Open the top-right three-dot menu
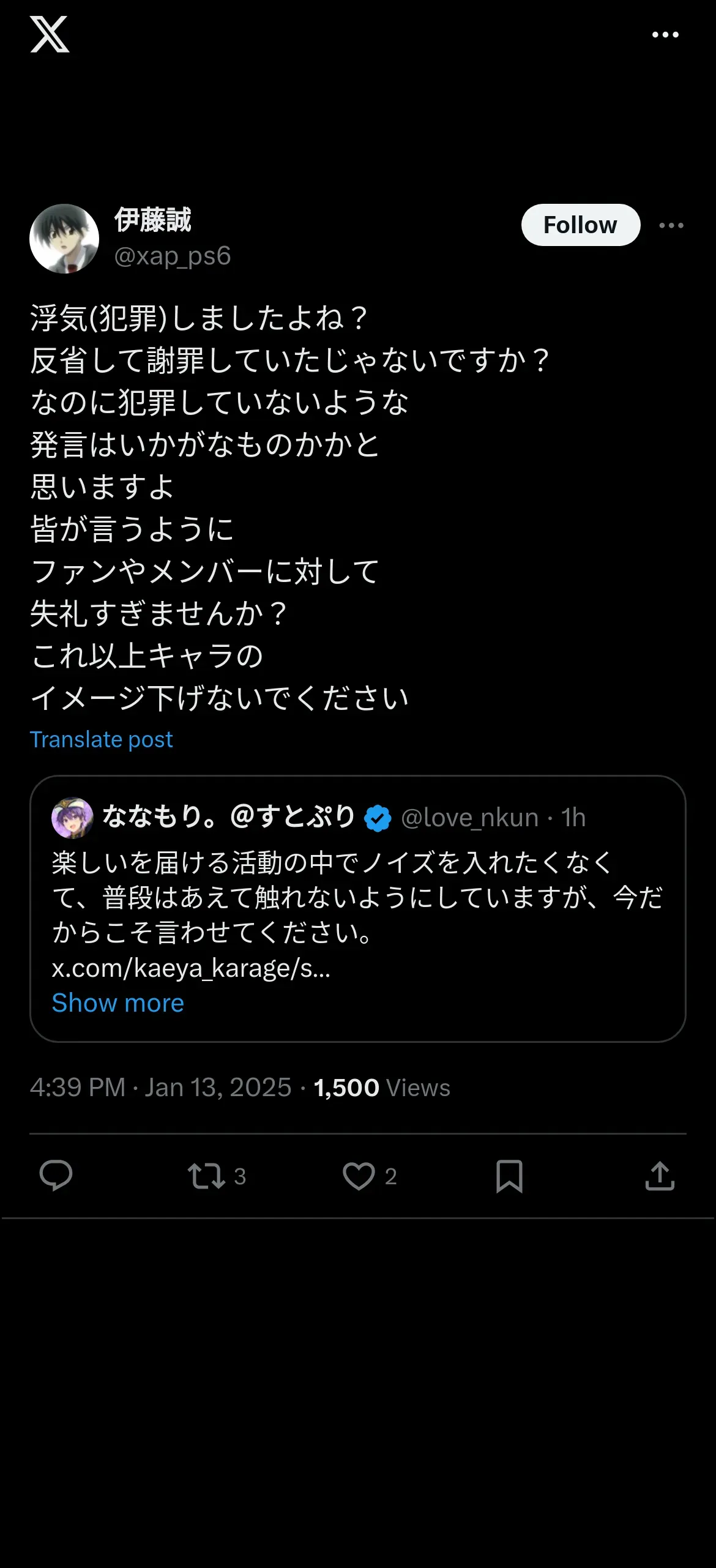716x1568 pixels. [x=665, y=35]
